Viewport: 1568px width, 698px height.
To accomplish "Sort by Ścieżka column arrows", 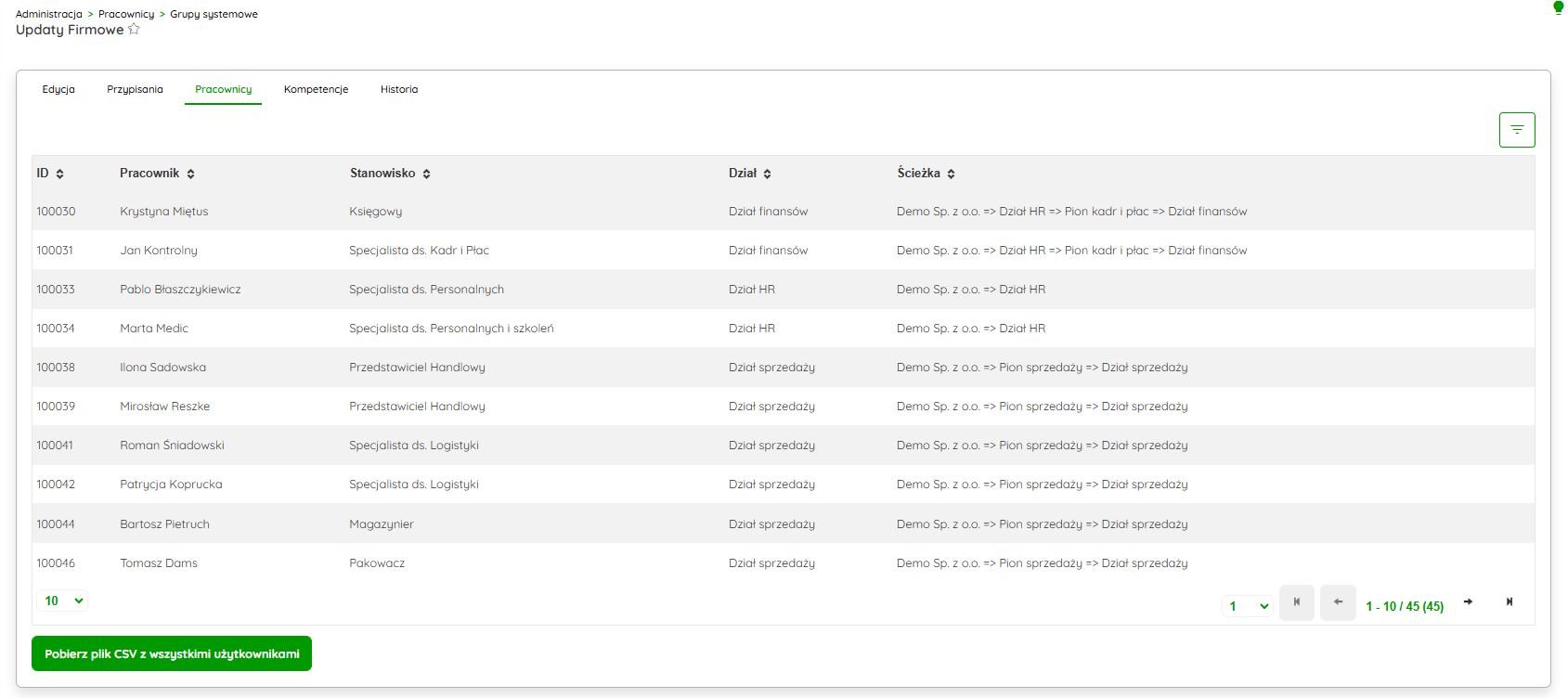I will (951, 174).
